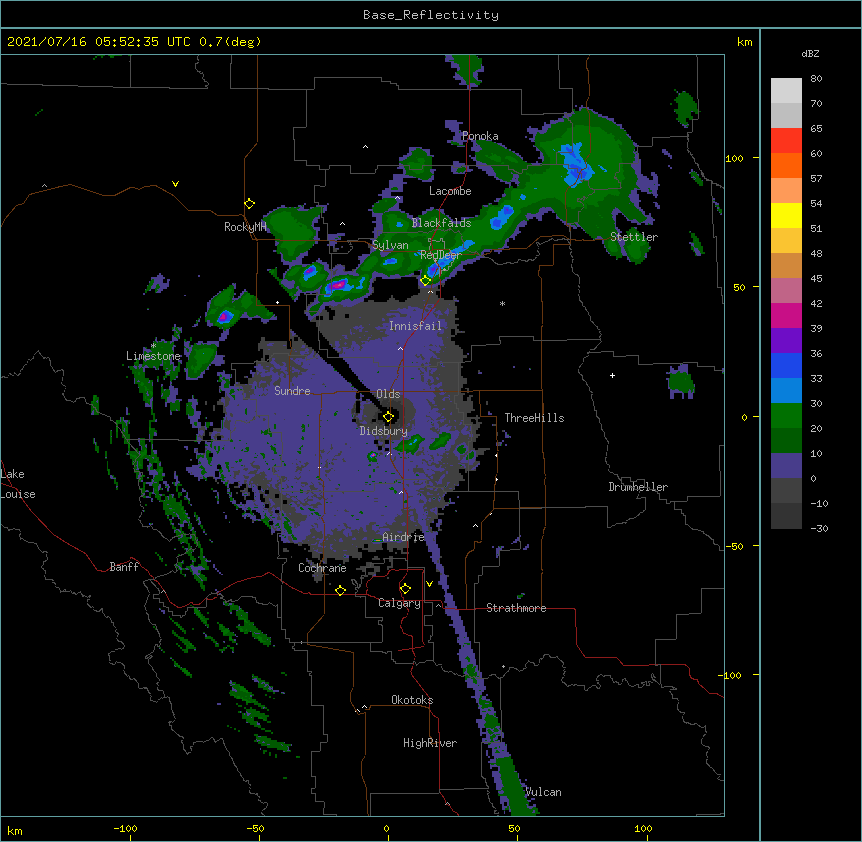Click the Sylvan town label
862x842 pixels.
390,245
